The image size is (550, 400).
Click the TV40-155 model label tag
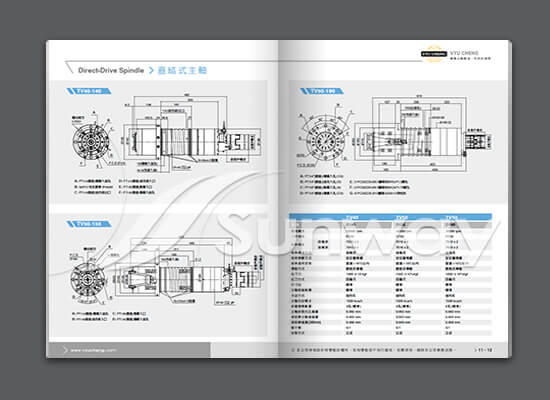coord(89,224)
